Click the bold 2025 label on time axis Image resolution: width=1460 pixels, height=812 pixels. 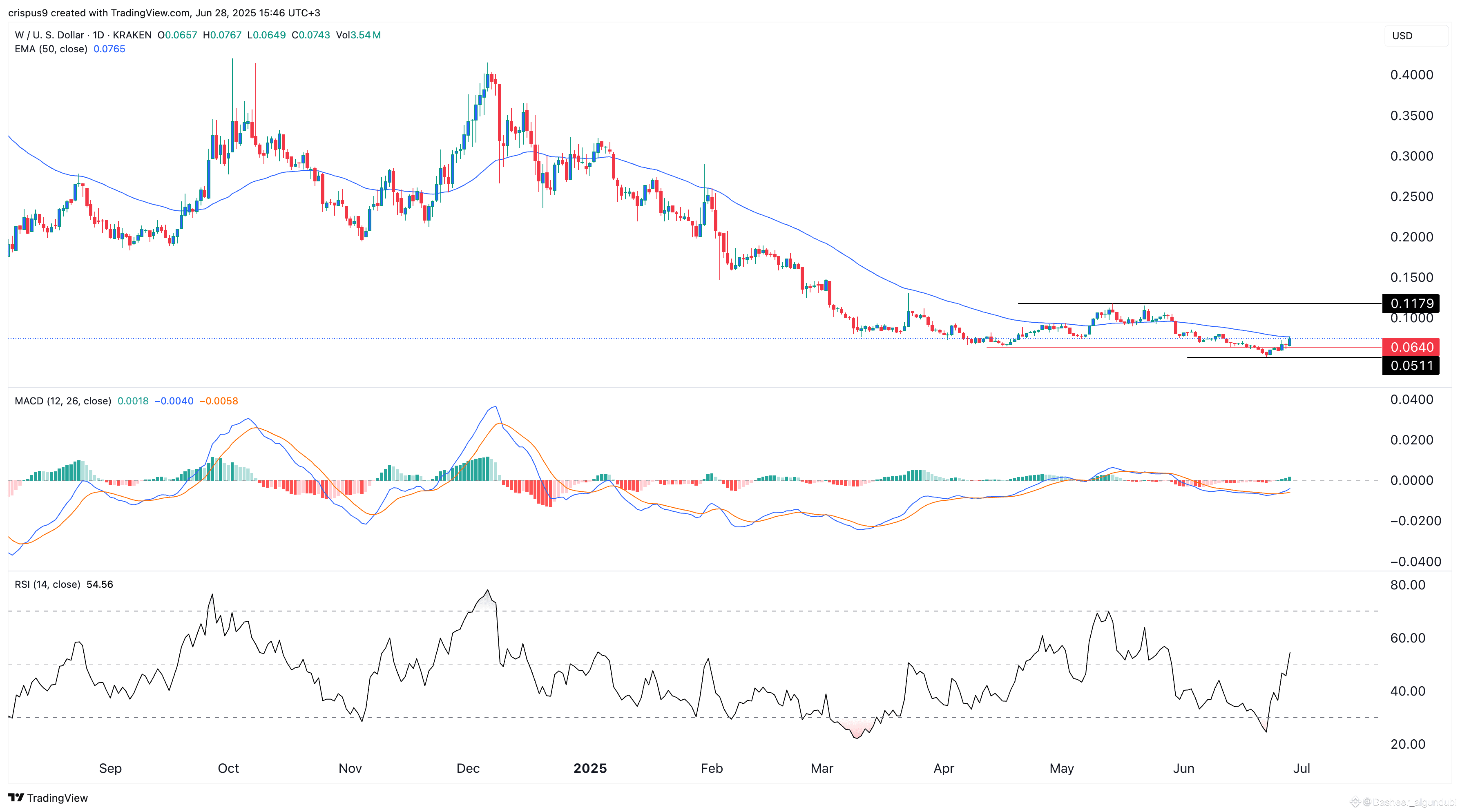click(589, 768)
